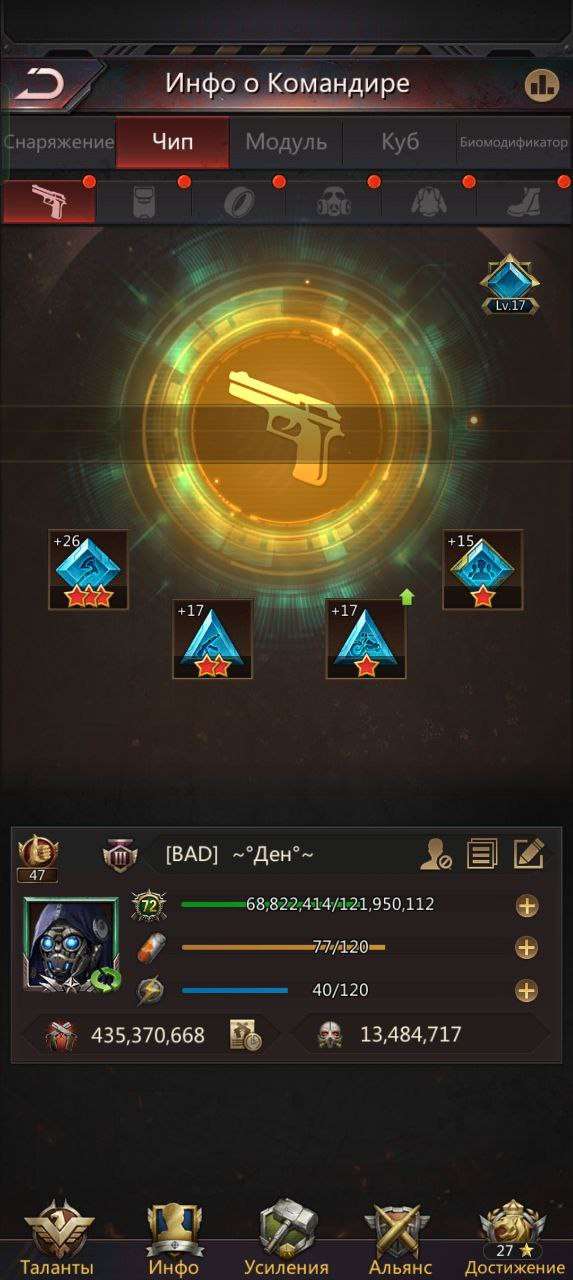Screen dimensions: 573x1280
Task: Add experience using the top plus button
Action: pos(527,906)
